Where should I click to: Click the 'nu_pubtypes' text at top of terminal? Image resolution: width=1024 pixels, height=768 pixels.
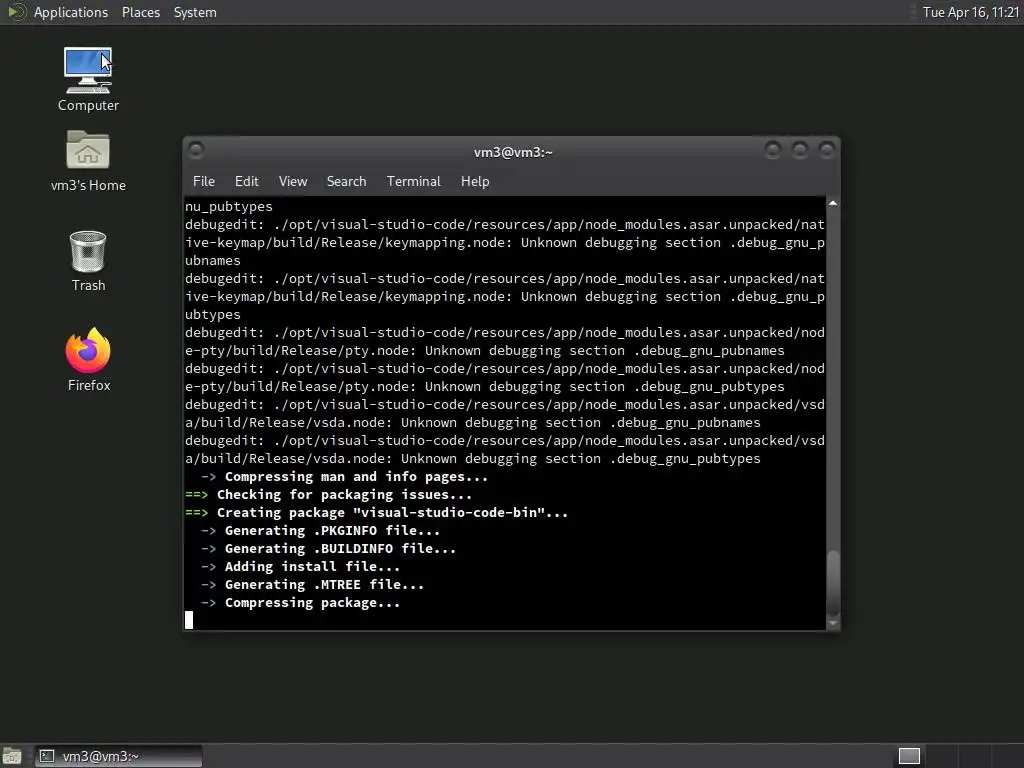[x=229, y=206]
